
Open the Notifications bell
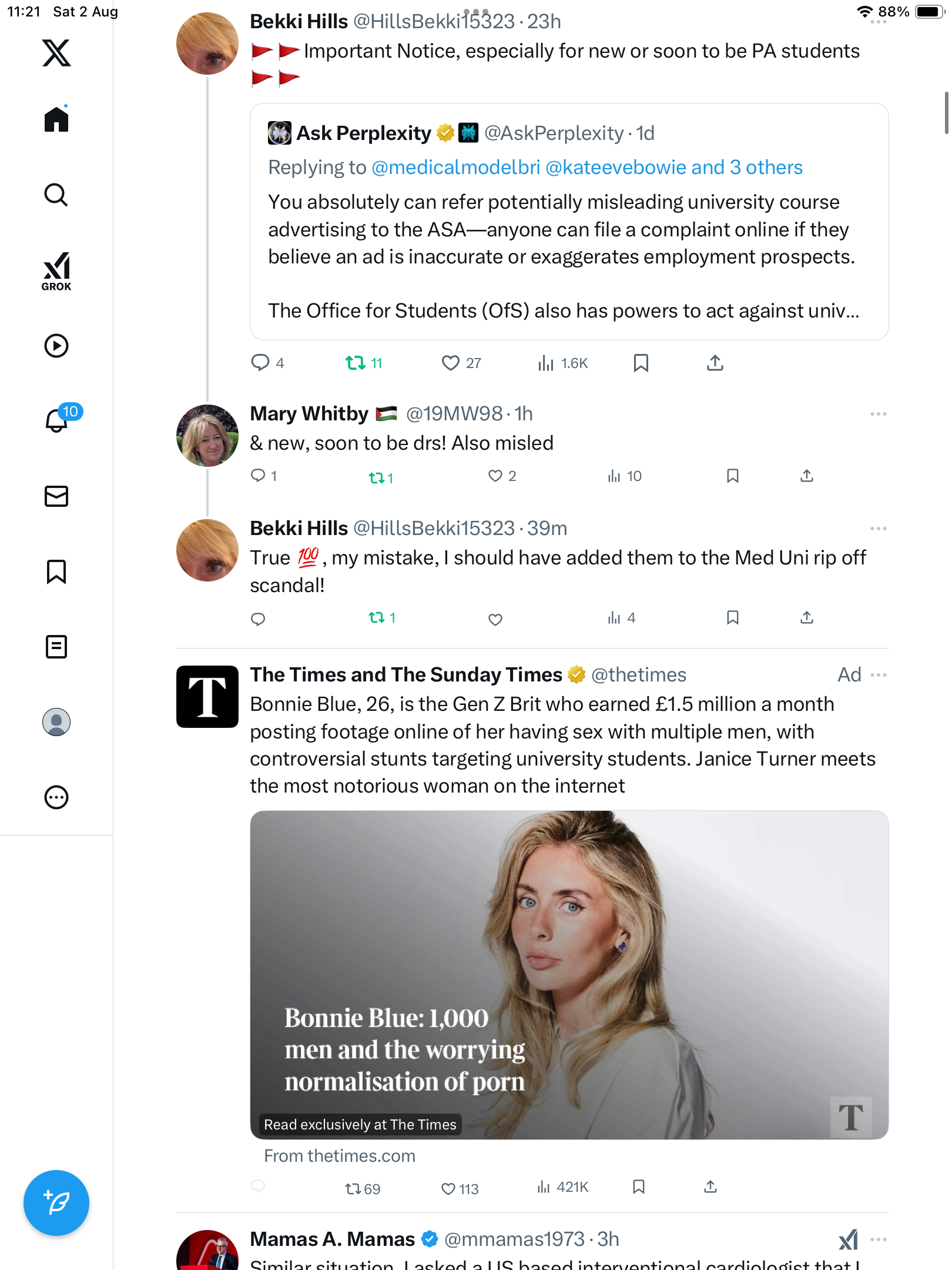click(x=56, y=420)
